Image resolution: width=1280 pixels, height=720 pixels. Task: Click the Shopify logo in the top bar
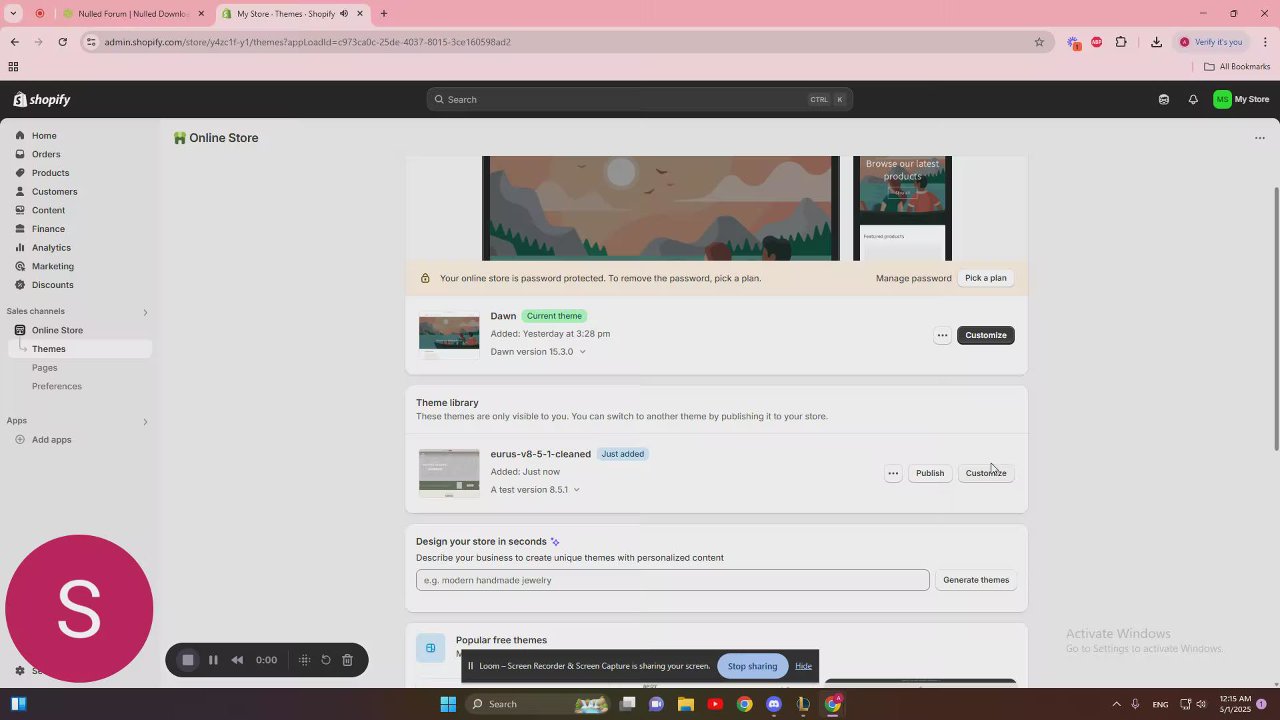click(42, 100)
